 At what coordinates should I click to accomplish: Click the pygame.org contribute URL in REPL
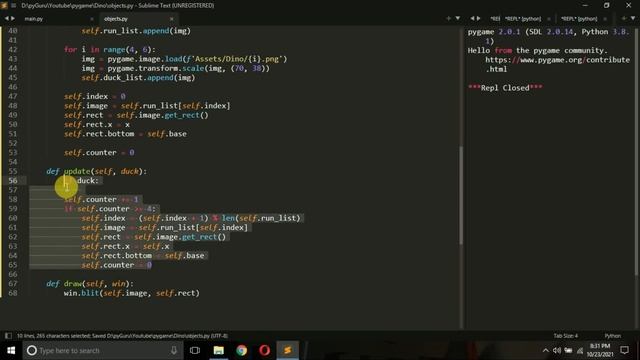[x=558, y=64]
